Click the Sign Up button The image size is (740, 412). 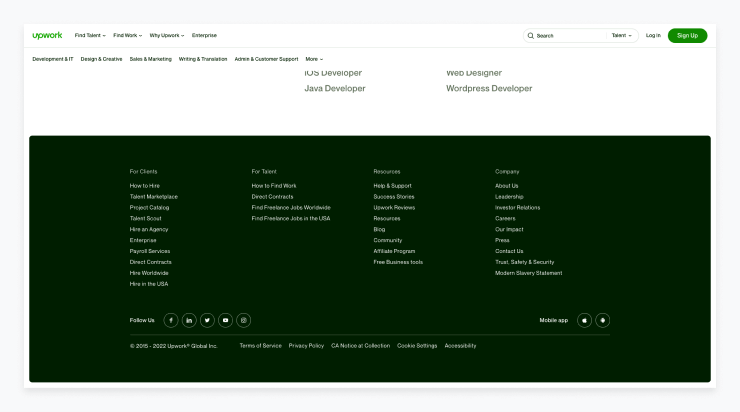(687, 35)
